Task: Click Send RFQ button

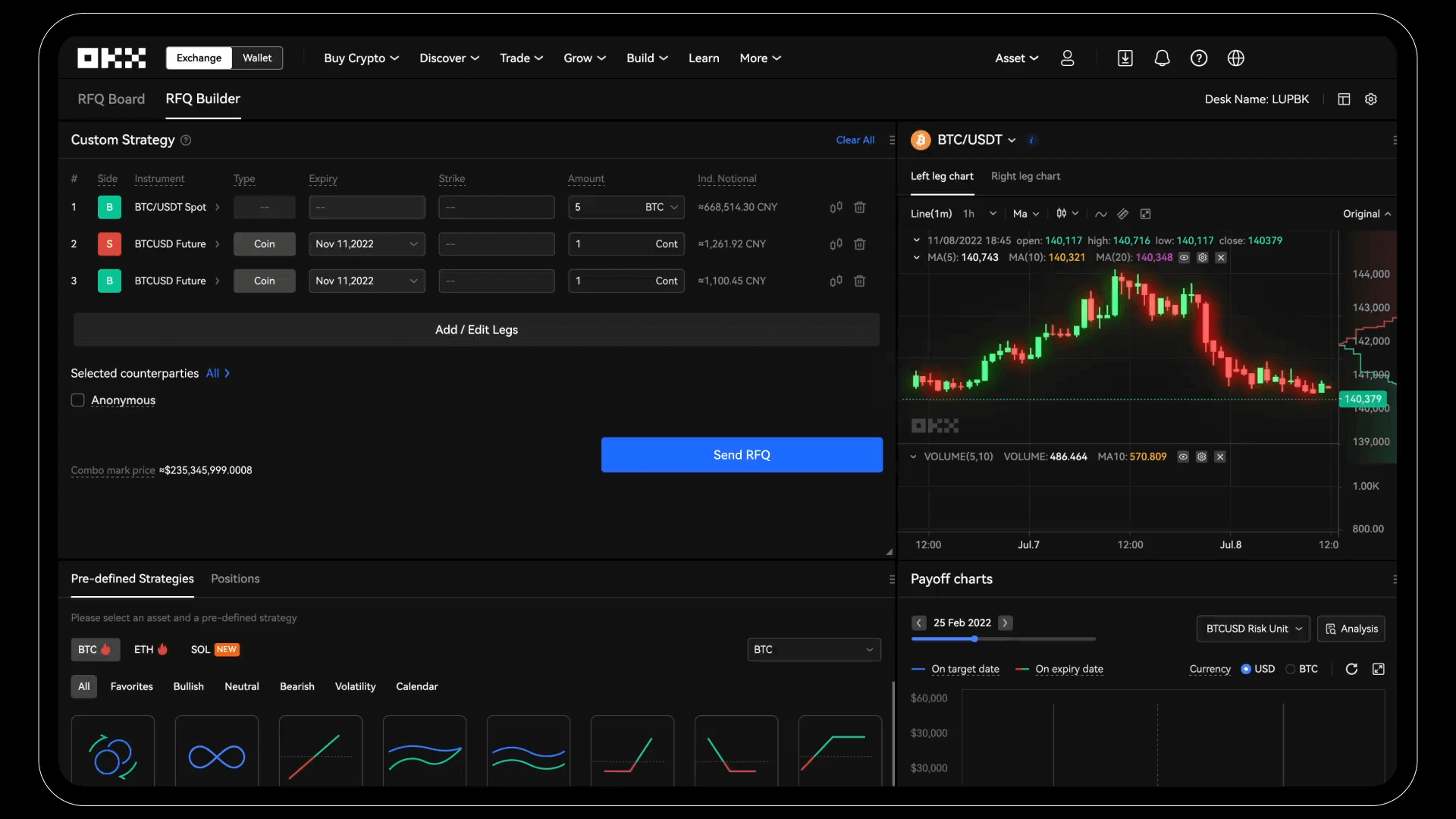Action: point(742,455)
